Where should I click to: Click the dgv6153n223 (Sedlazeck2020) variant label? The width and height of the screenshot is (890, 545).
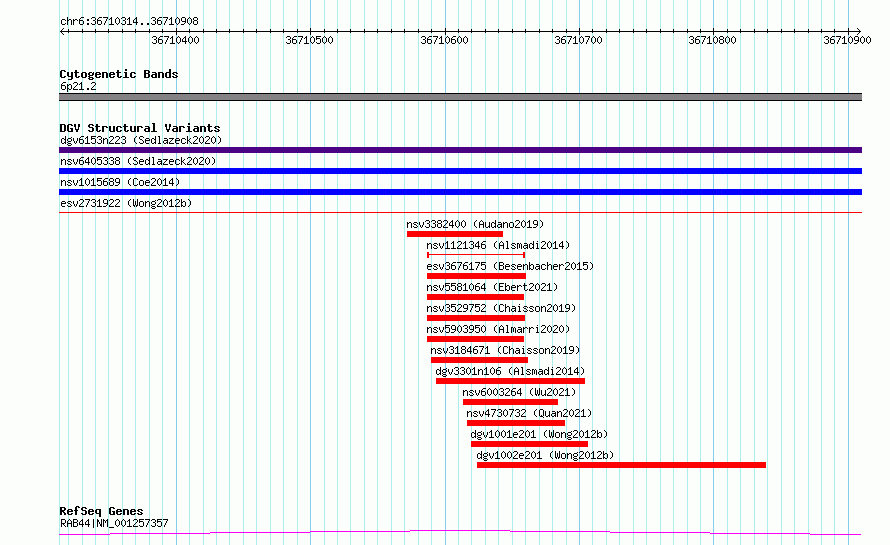pyautogui.click(x=141, y=140)
